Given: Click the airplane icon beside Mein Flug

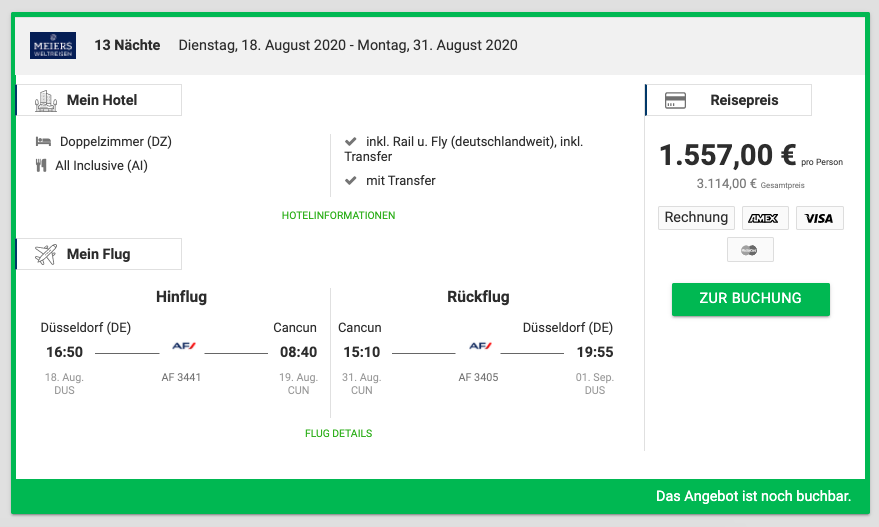Looking at the screenshot, I should coord(46,254).
